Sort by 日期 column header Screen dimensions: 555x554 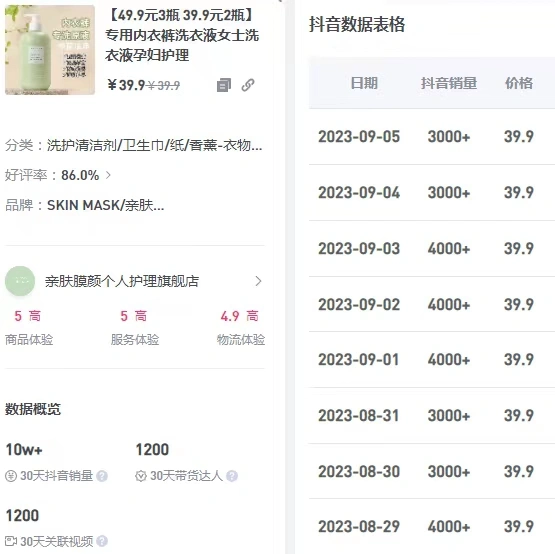point(364,83)
